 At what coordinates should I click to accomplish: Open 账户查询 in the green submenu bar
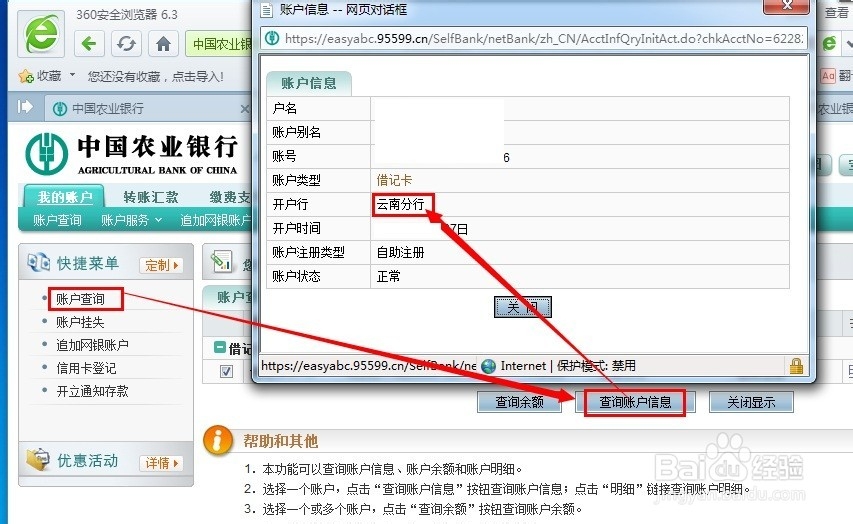point(57,220)
